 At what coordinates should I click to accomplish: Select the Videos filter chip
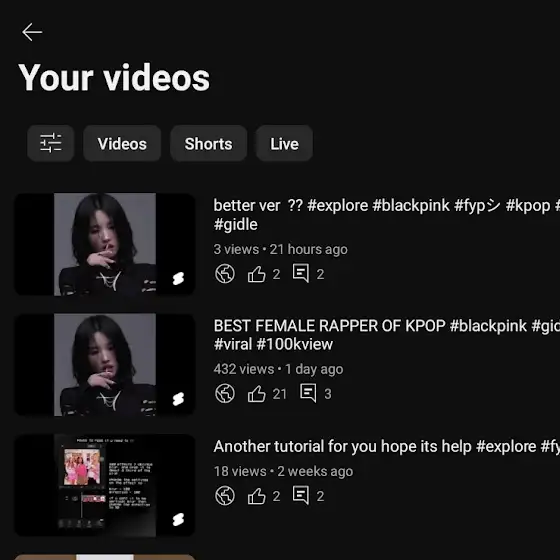click(122, 143)
